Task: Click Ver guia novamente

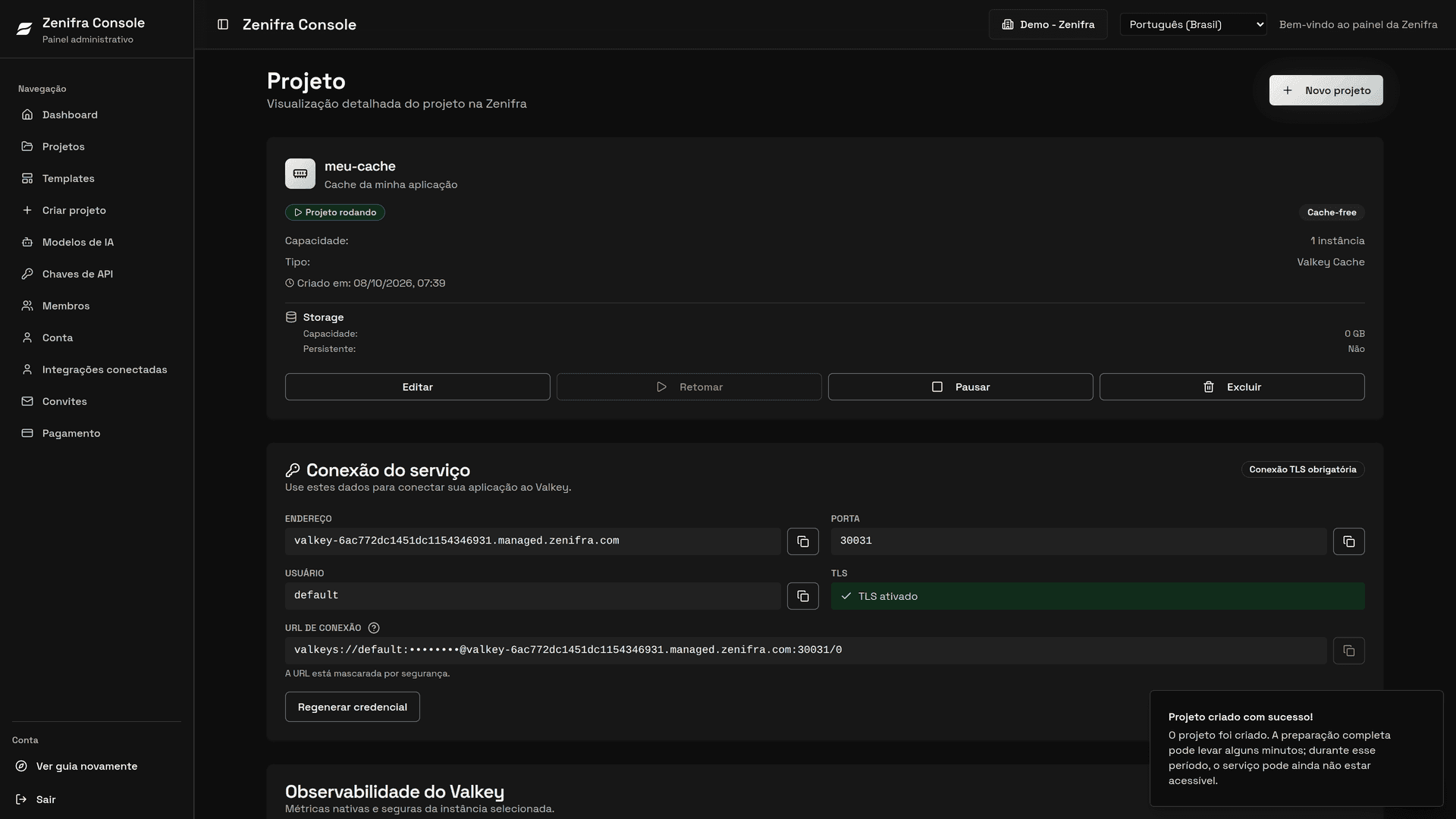Action: coord(97,766)
